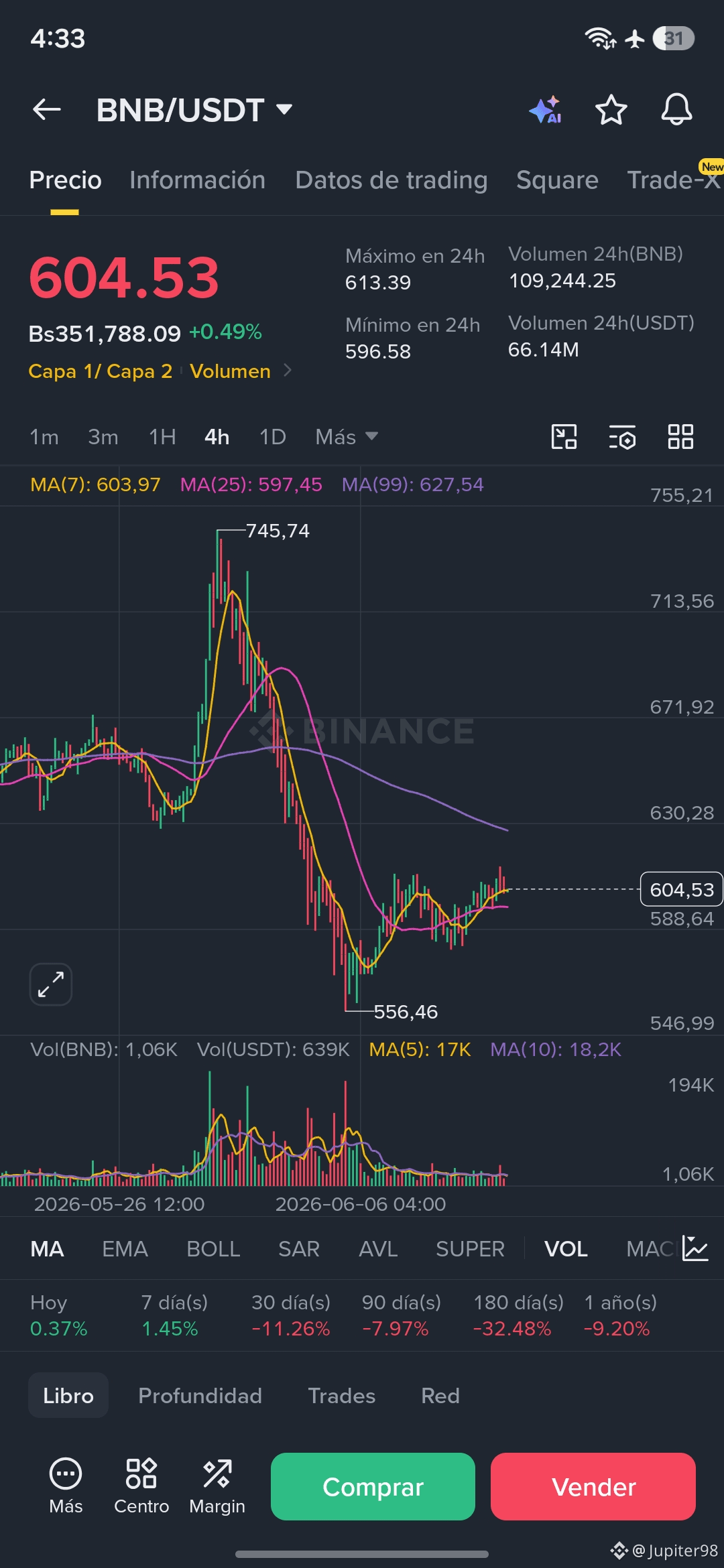Toggle the AVL indicator
Image resolution: width=724 pixels, height=1568 pixels.
(x=378, y=1249)
